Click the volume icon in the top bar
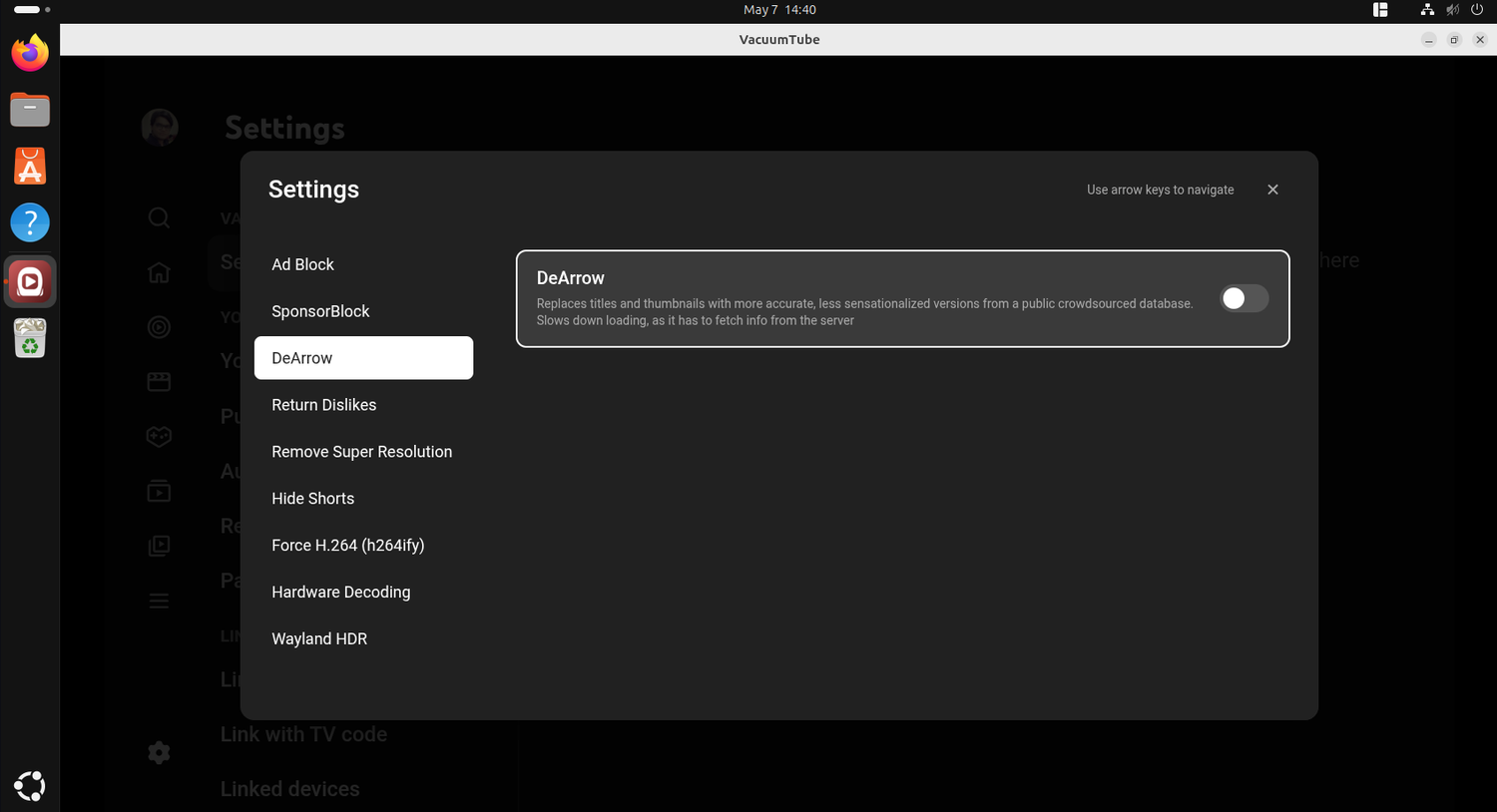 click(1452, 10)
